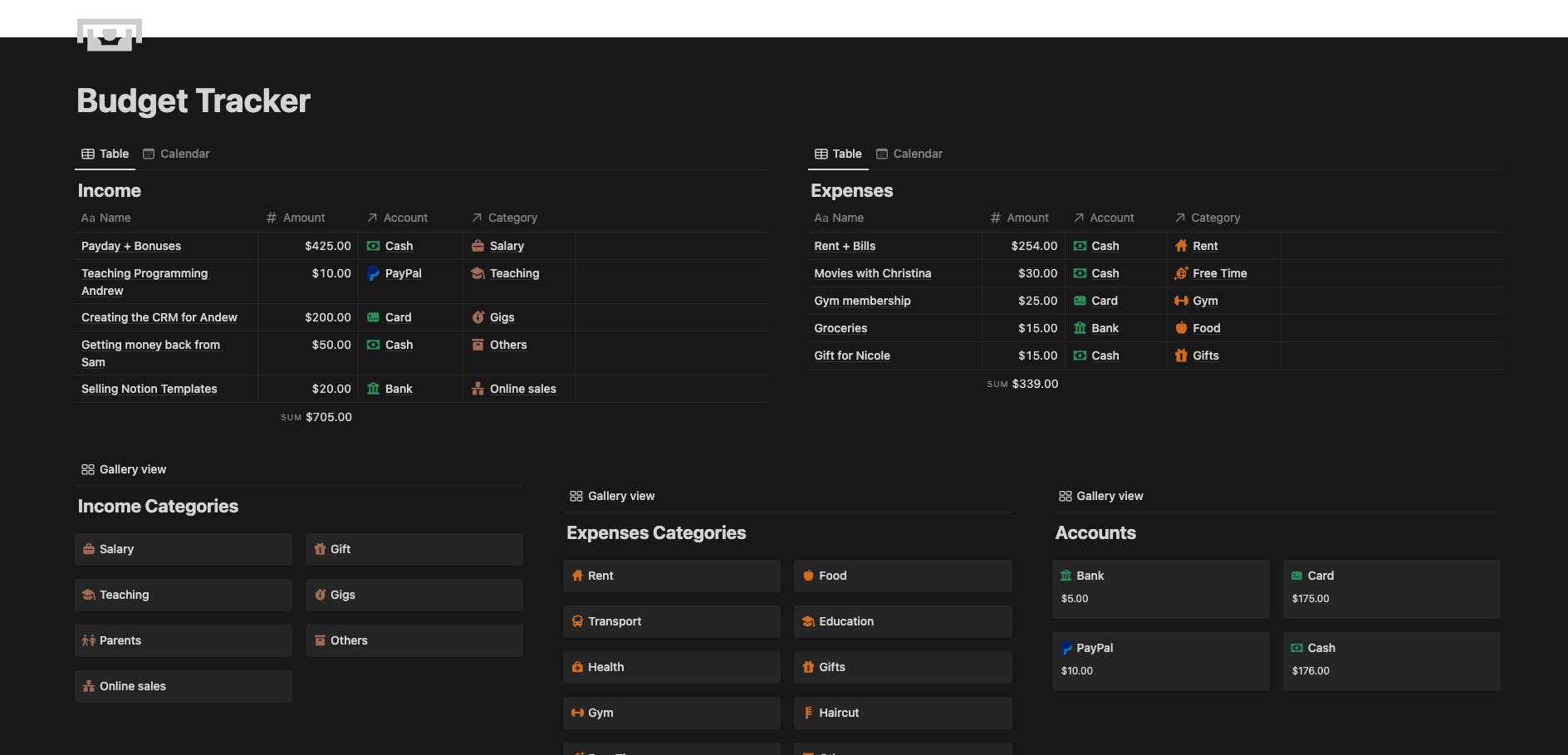The width and height of the screenshot is (1568, 755).
Task: Click the PayPal icon in Teaching Programming row
Action: pos(374,273)
